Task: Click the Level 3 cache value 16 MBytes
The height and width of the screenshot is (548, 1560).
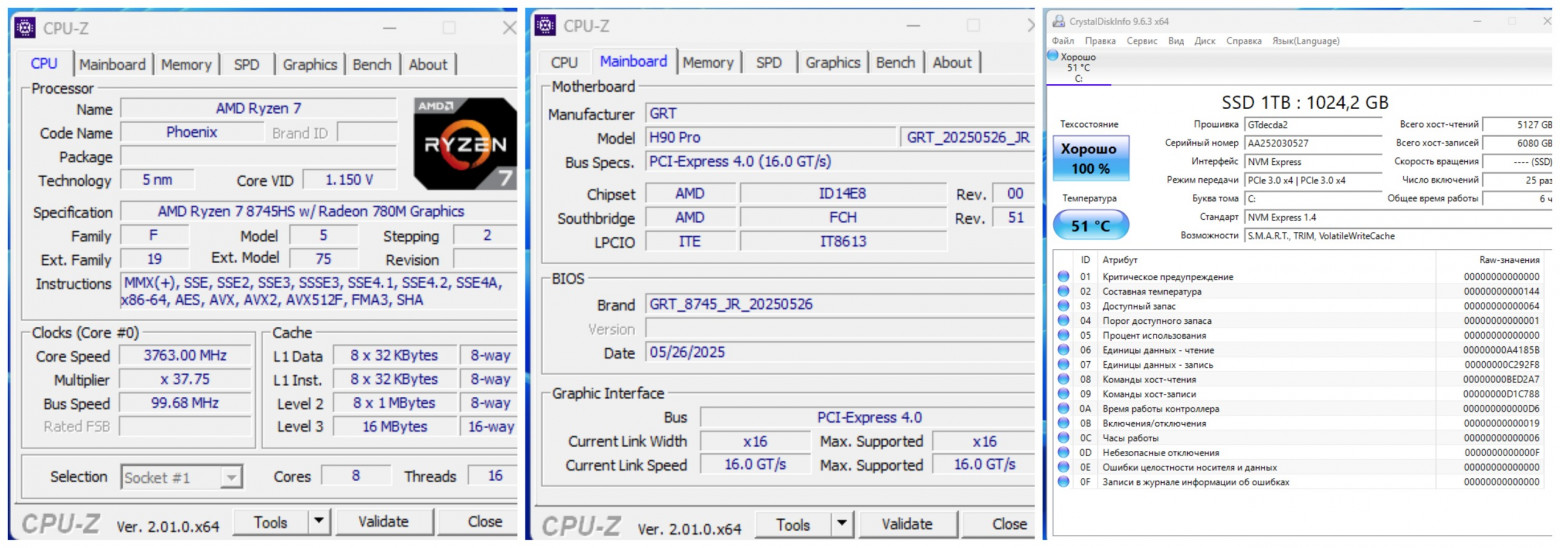Action: click(x=394, y=426)
